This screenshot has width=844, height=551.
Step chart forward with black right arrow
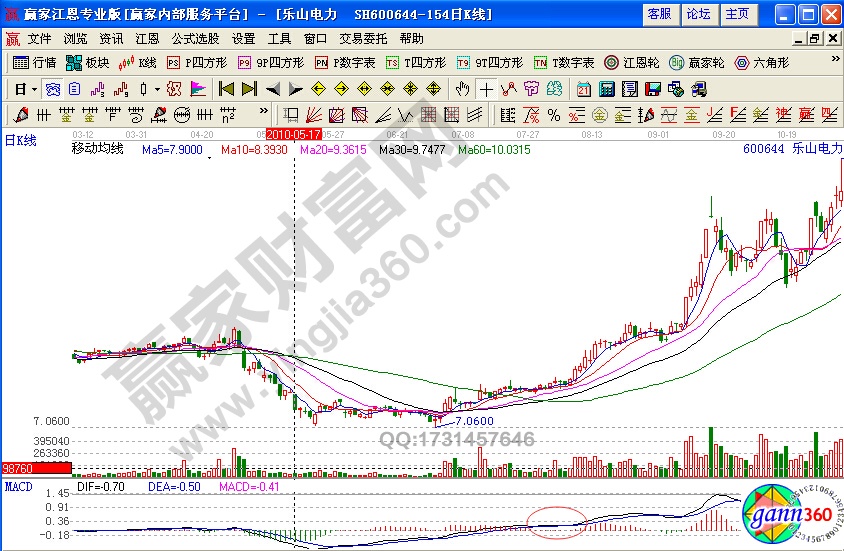tap(296, 89)
